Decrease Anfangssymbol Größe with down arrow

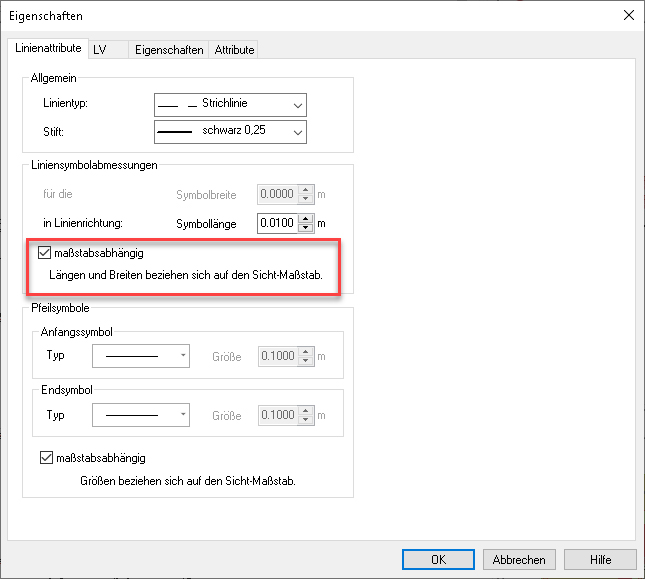pyautogui.click(x=306, y=361)
